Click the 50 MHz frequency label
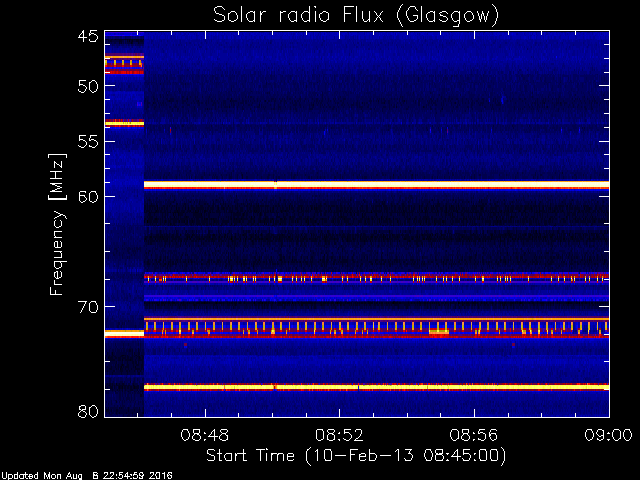640x480 pixels. 88,86
